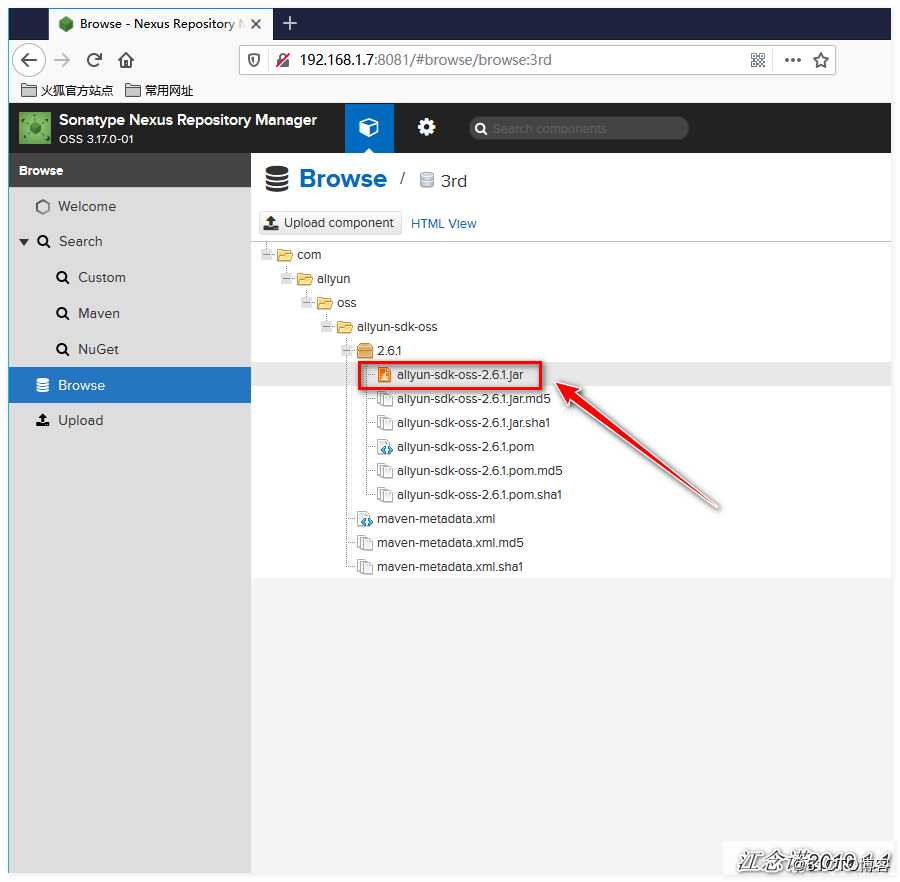Select the 2.6.1 component in tree
900x882 pixels.
(379, 351)
